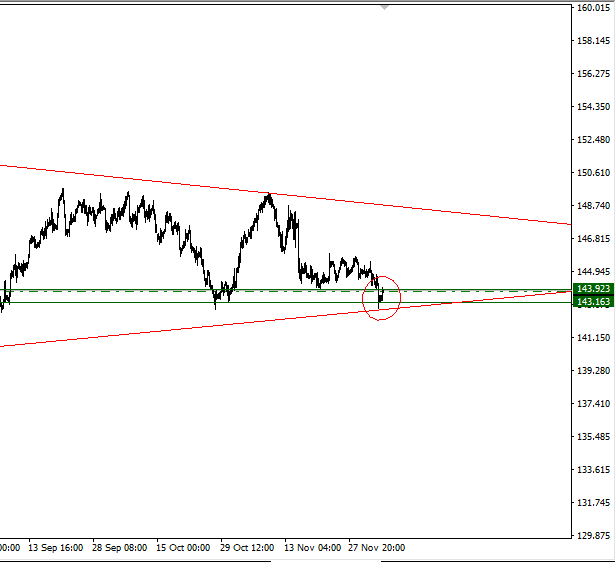Viewport: 615px width, 562px height.
Task: Click the 135.485 price scale value
Action: click(593, 437)
